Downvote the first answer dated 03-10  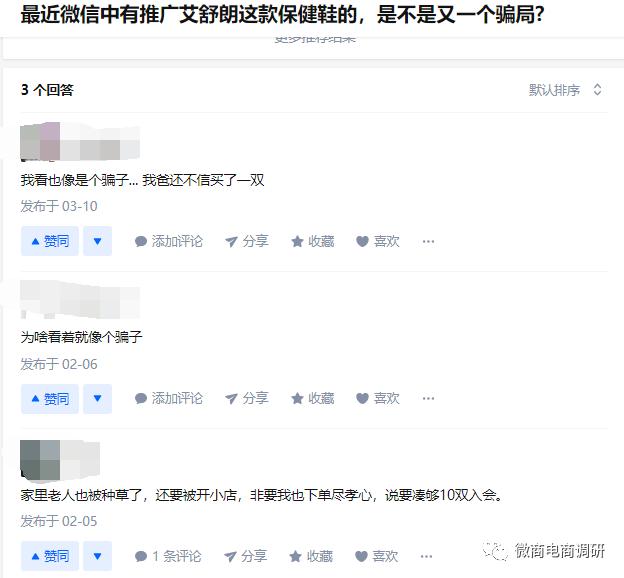coord(98,241)
